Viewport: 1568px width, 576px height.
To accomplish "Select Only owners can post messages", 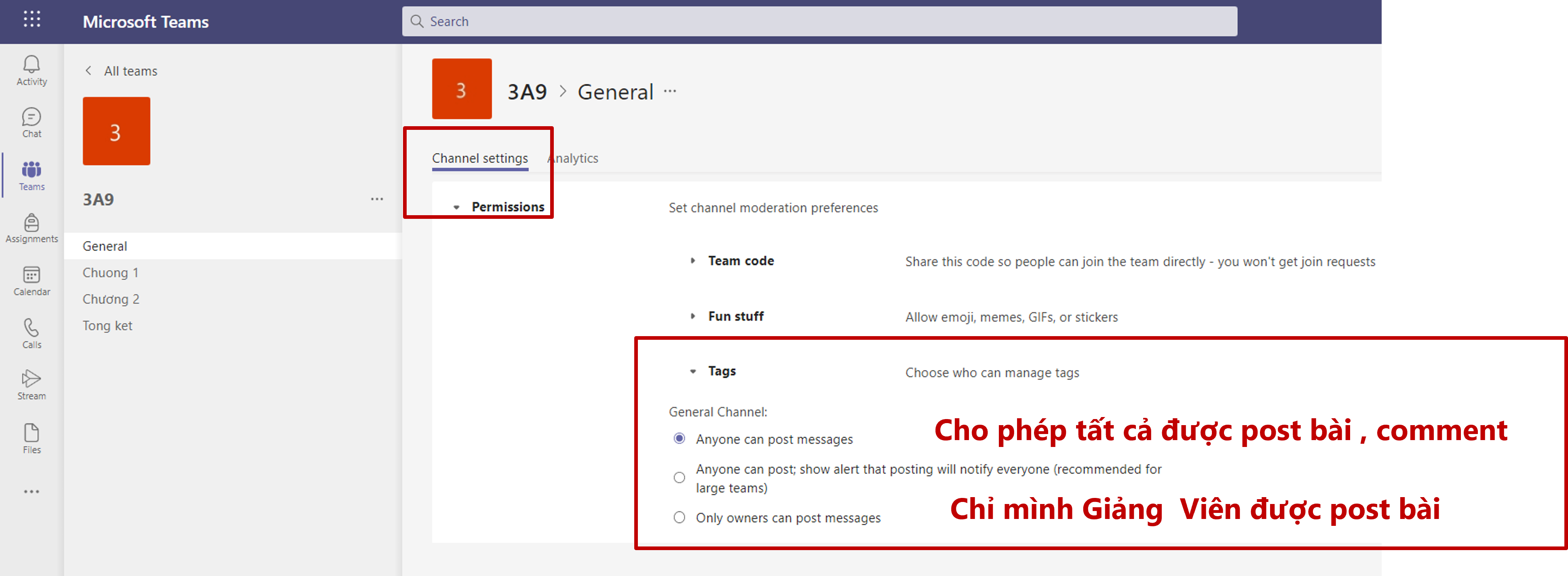I will pyautogui.click(x=679, y=517).
